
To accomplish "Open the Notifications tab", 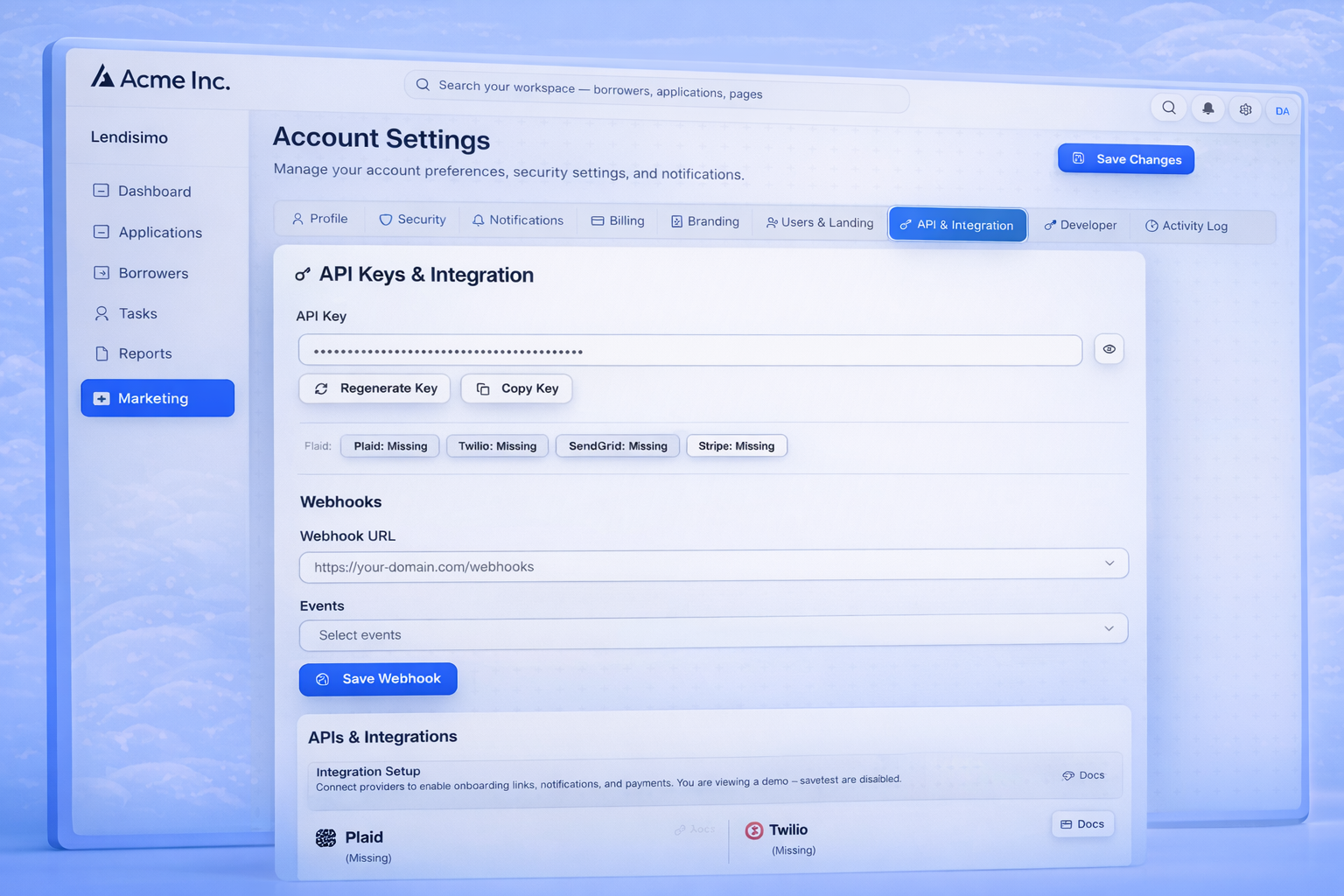I will (x=518, y=220).
